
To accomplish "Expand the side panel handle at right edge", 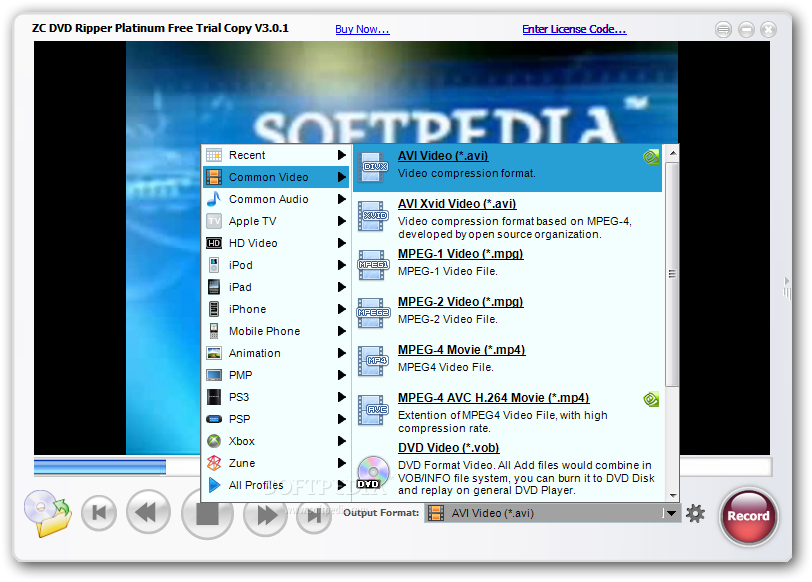I will pyautogui.click(x=787, y=288).
